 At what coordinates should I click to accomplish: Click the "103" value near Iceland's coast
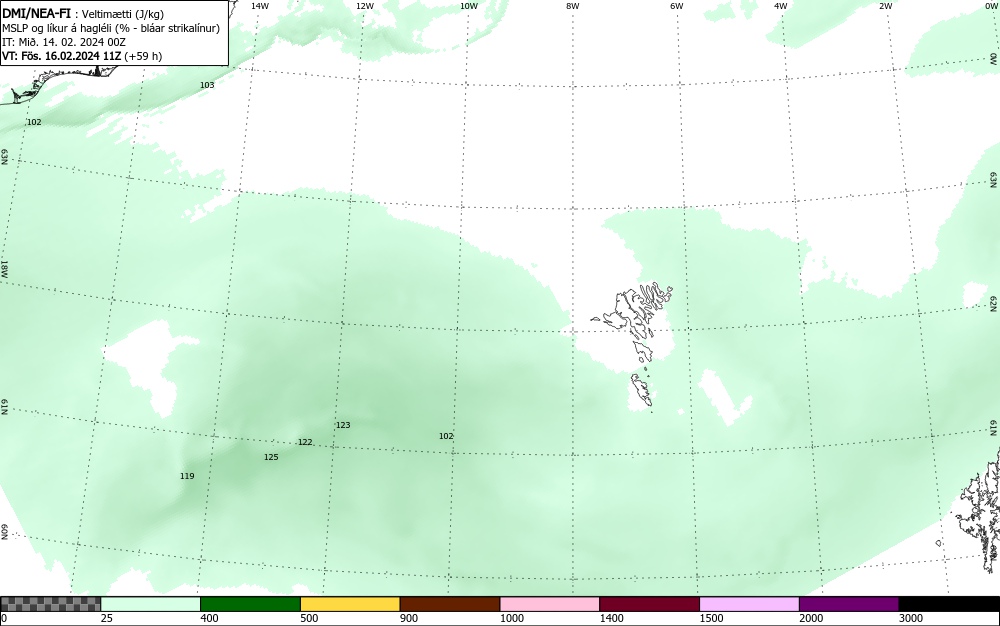point(207,85)
